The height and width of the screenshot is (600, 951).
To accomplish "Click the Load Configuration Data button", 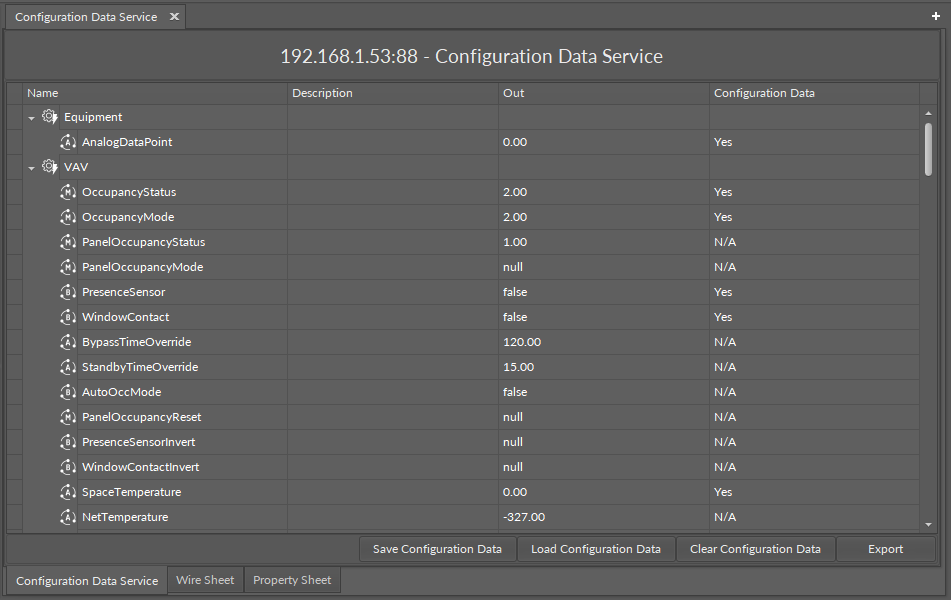I will [595, 549].
